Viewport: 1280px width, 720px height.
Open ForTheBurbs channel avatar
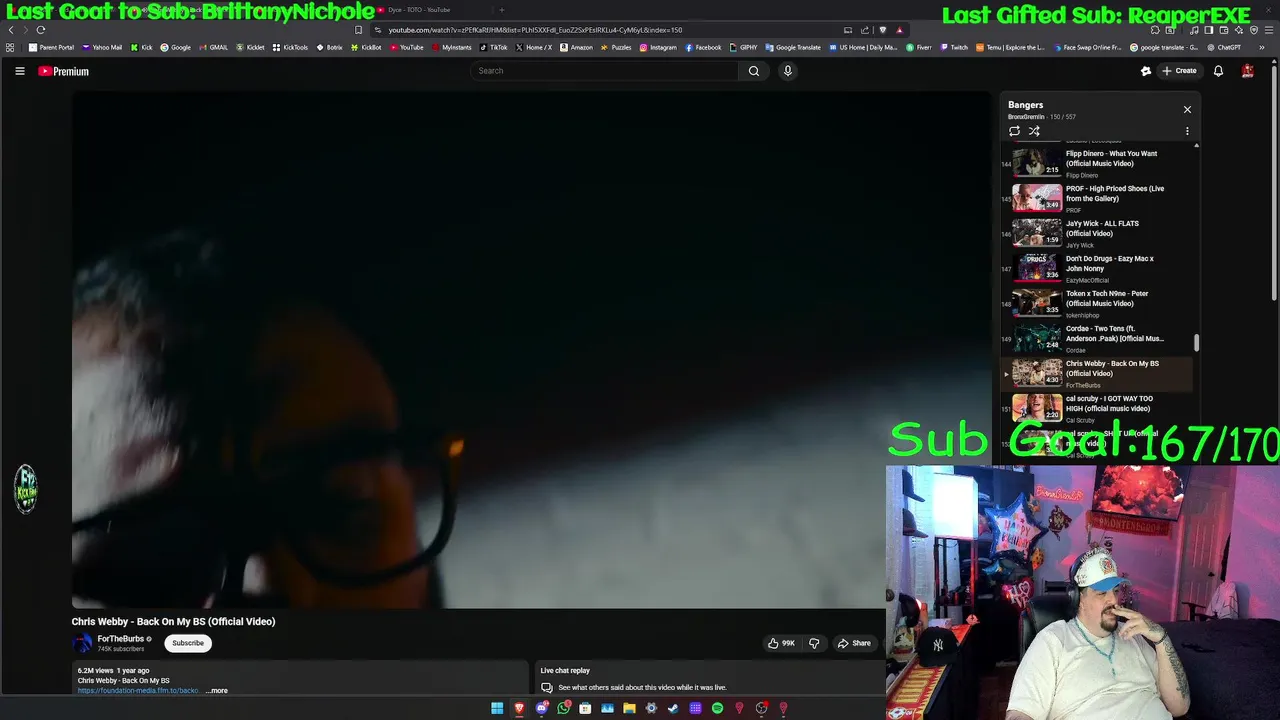(82, 643)
